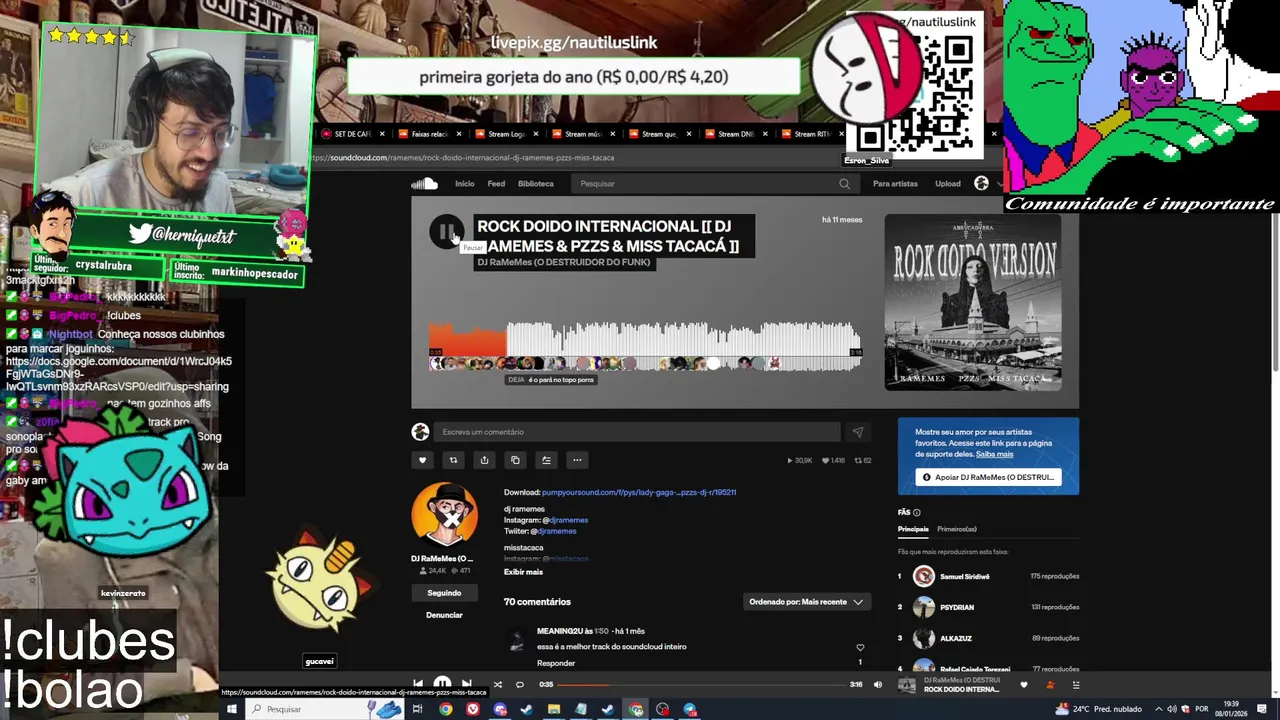Select the 'Principais' fans tab
This screenshot has height=720, width=1280.
coord(913,529)
